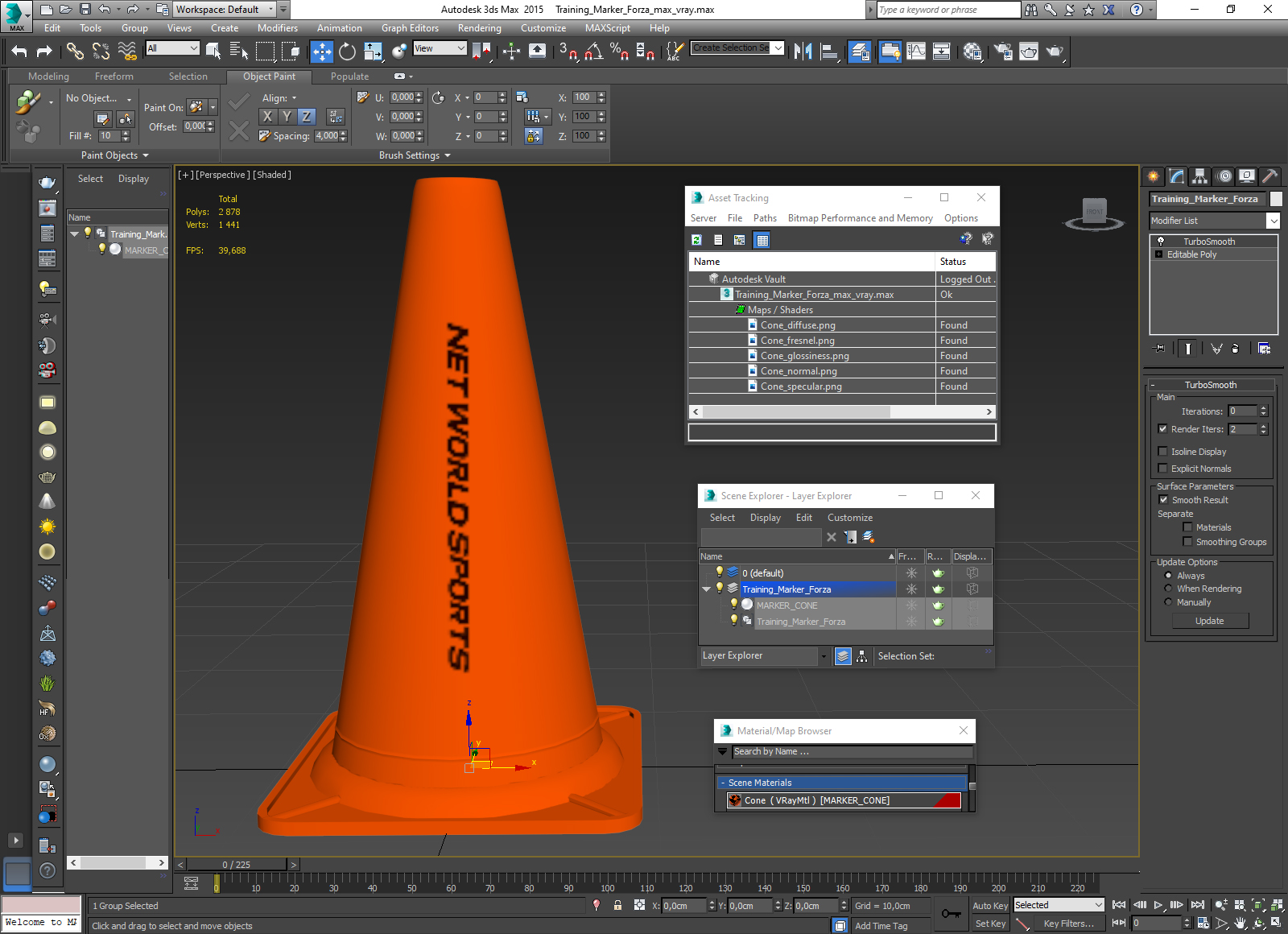
Task: Open the Modifiers menu
Action: (278, 28)
